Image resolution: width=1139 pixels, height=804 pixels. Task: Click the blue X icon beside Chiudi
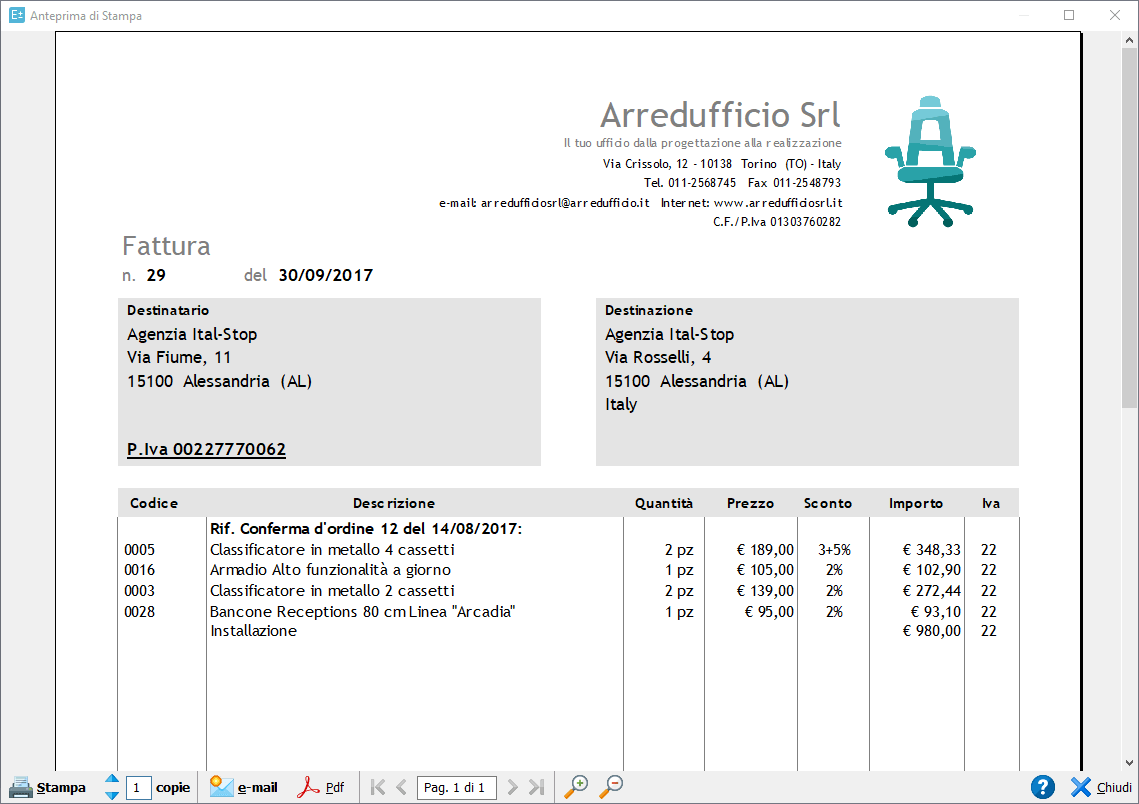click(1081, 787)
